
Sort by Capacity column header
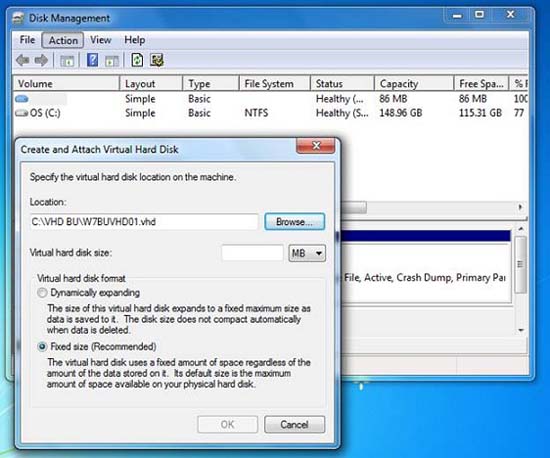click(x=414, y=83)
